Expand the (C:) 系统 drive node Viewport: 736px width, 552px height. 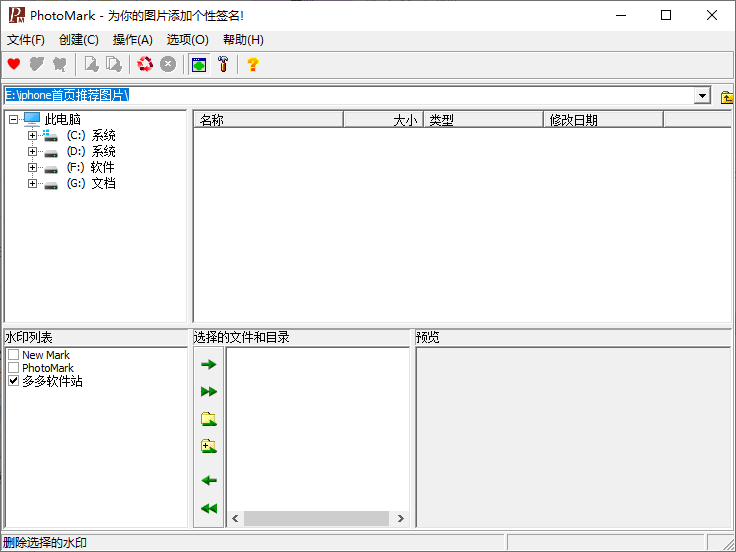pyautogui.click(x=32, y=136)
